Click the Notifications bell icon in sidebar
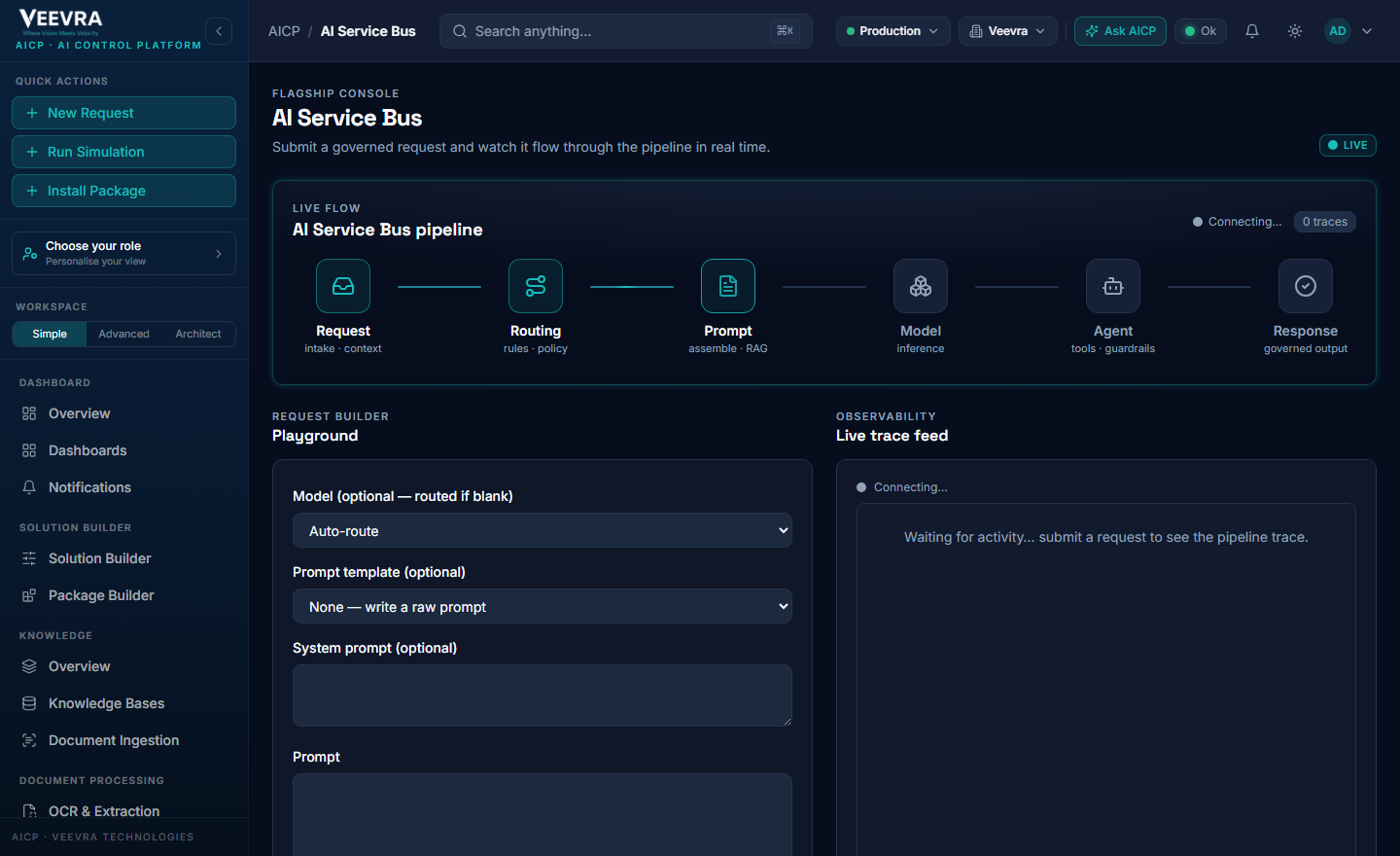 29,487
